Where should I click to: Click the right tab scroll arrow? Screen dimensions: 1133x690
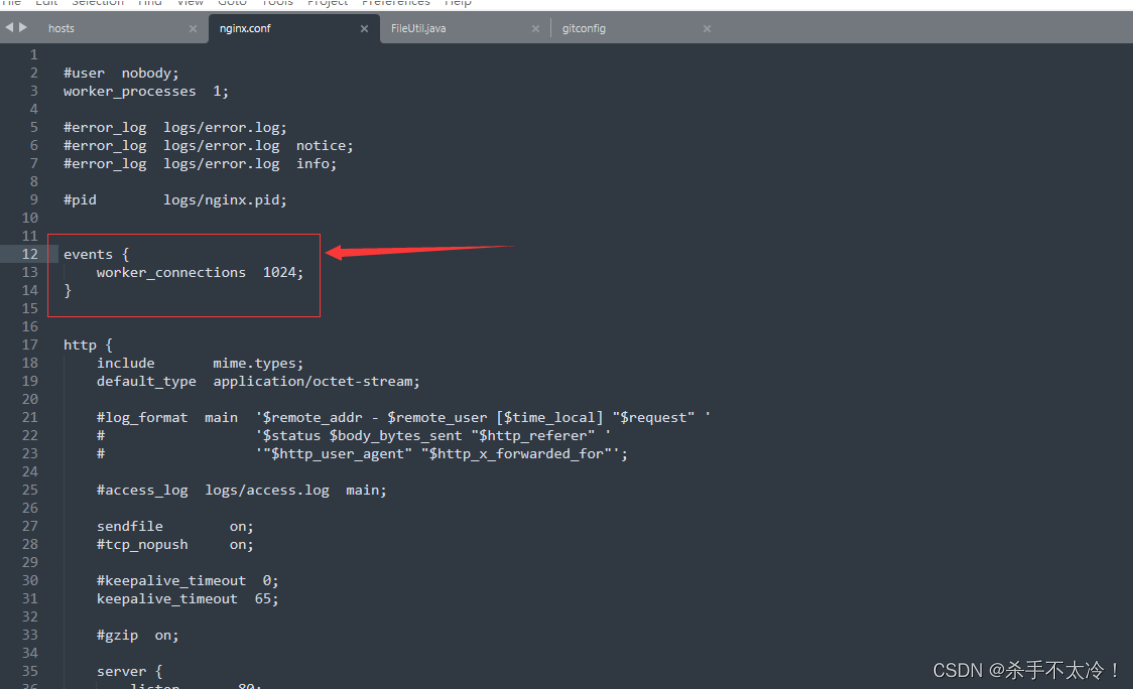pyautogui.click(x=23, y=27)
